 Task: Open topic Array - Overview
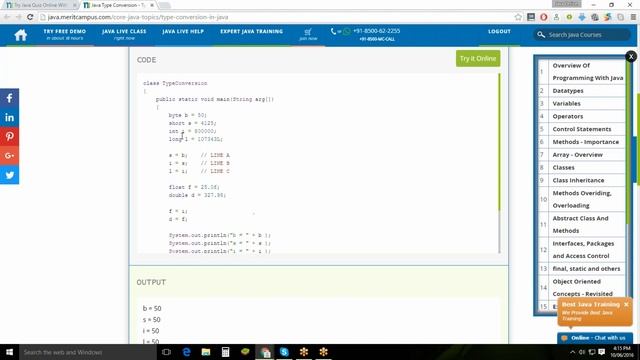coord(578,155)
